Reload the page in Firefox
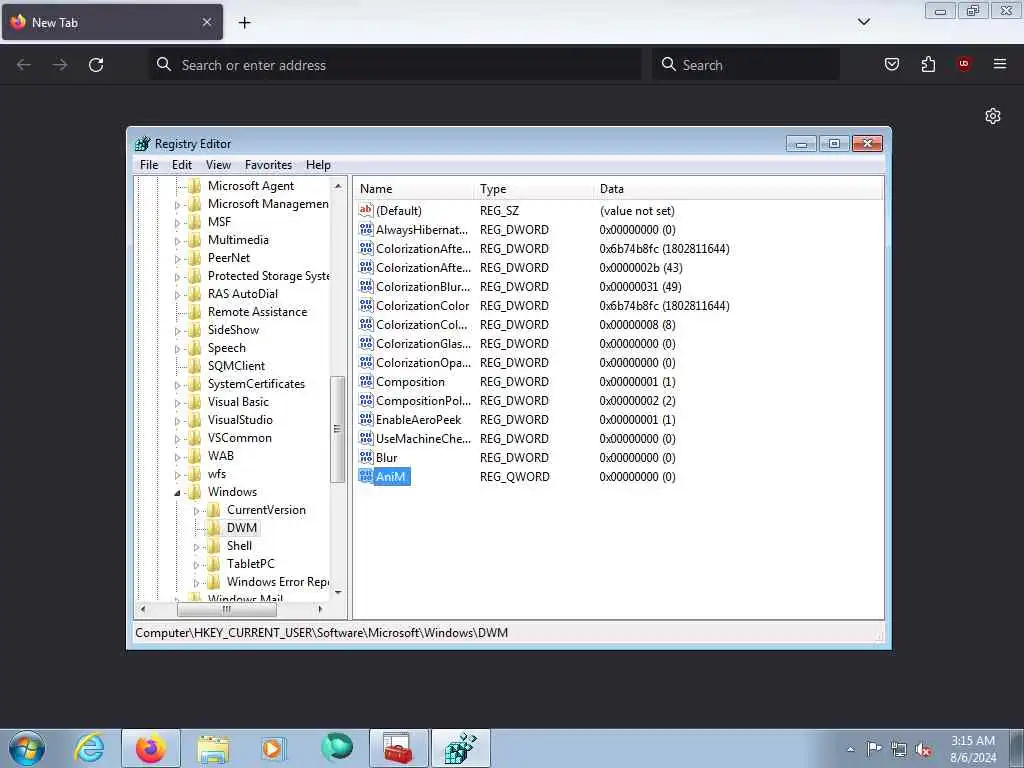Screen dimensions: 1024x768 click(x=96, y=65)
